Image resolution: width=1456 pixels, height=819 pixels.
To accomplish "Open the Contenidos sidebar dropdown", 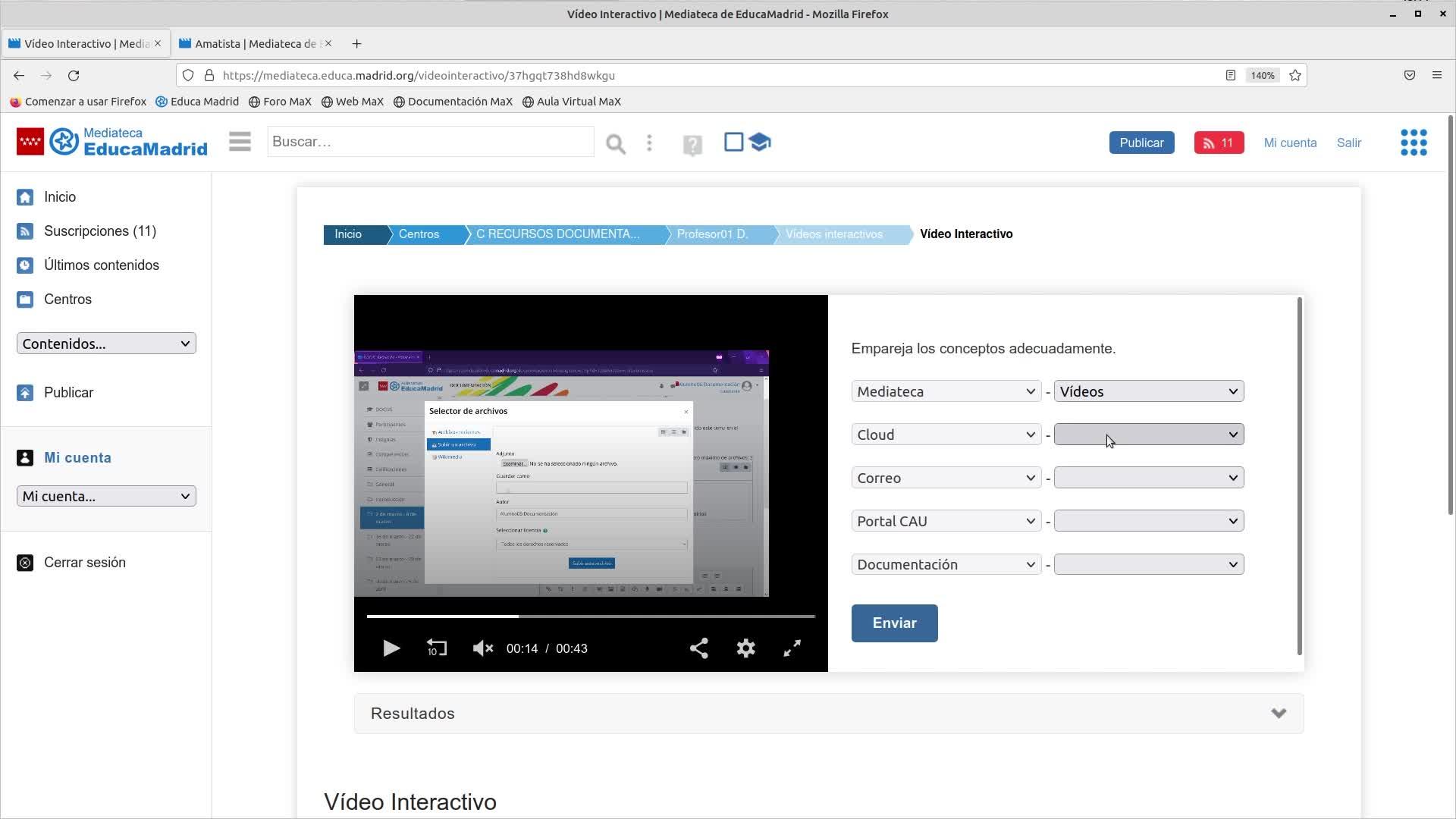I will click(x=106, y=344).
